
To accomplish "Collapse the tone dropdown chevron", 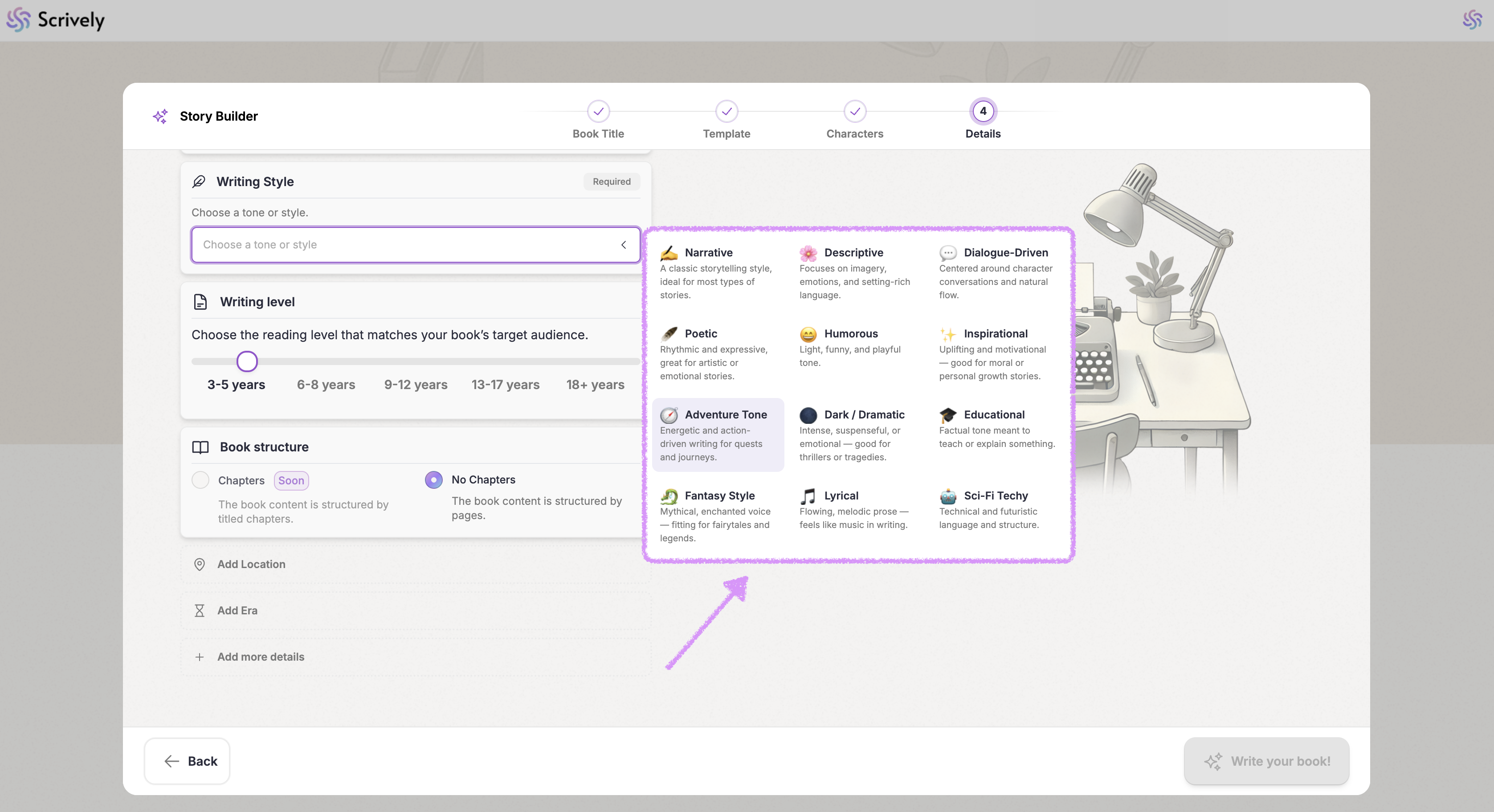I will click(x=624, y=244).
